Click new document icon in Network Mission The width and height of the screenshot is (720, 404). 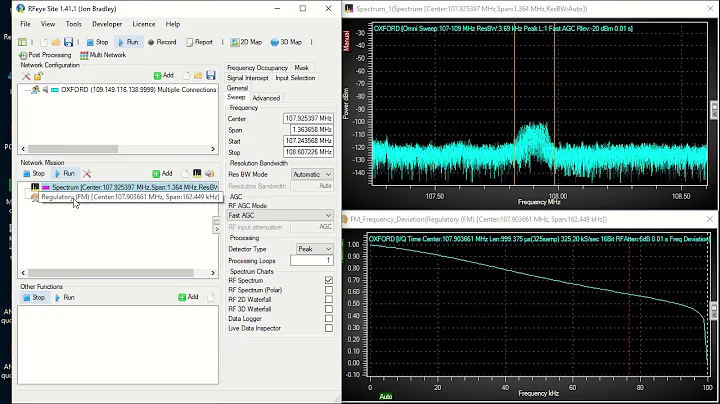[185, 174]
